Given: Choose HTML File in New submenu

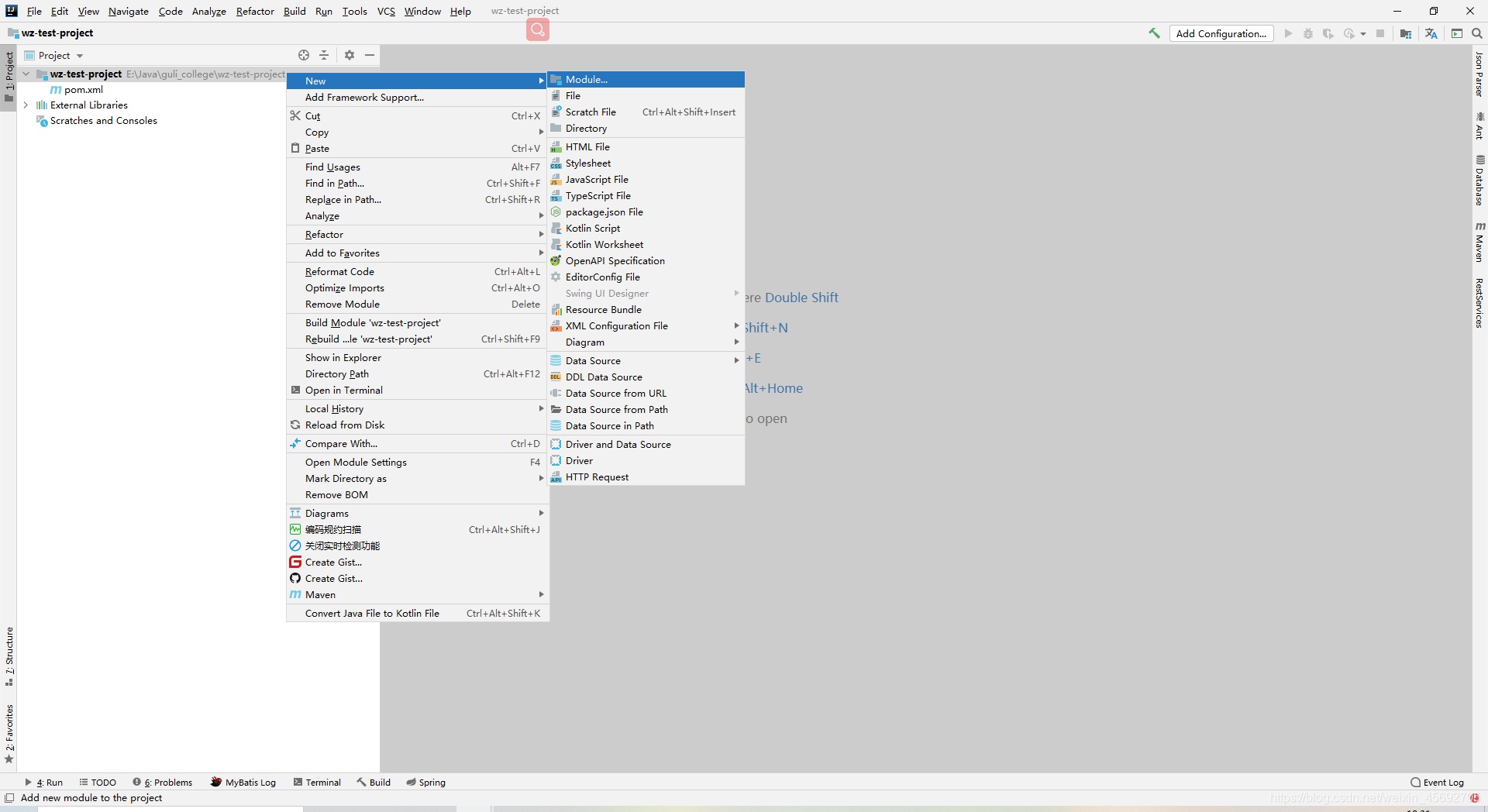Looking at the screenshot, I should [646, 147].
